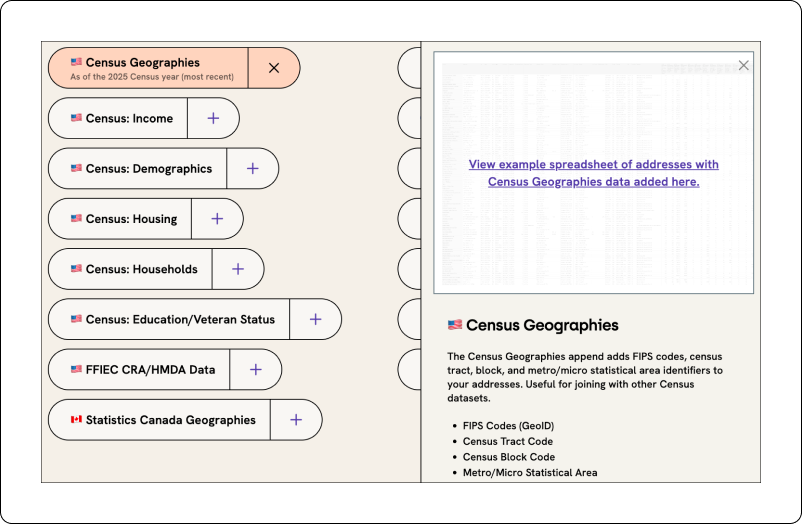Select the Census: Demographics label
This screenshot has width=802, height=524.
(x=149, y=168)
